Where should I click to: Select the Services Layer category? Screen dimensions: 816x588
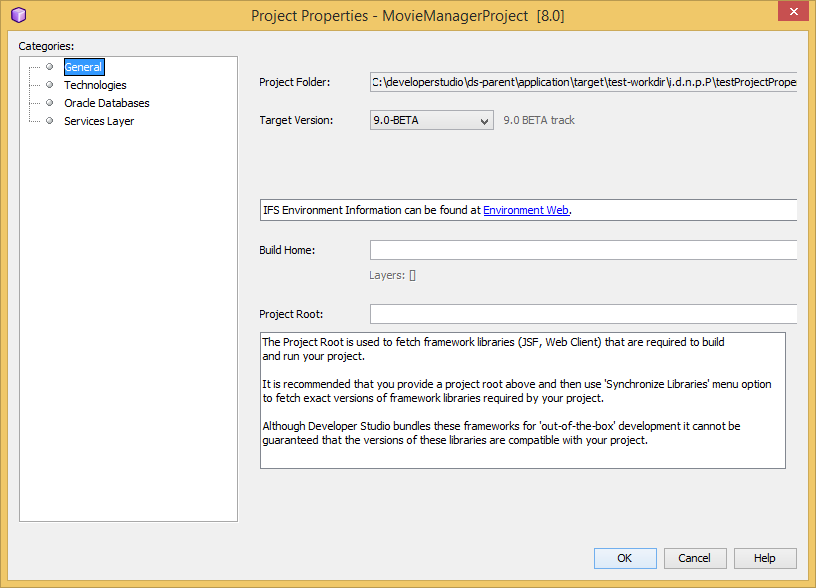coord(98,121)
